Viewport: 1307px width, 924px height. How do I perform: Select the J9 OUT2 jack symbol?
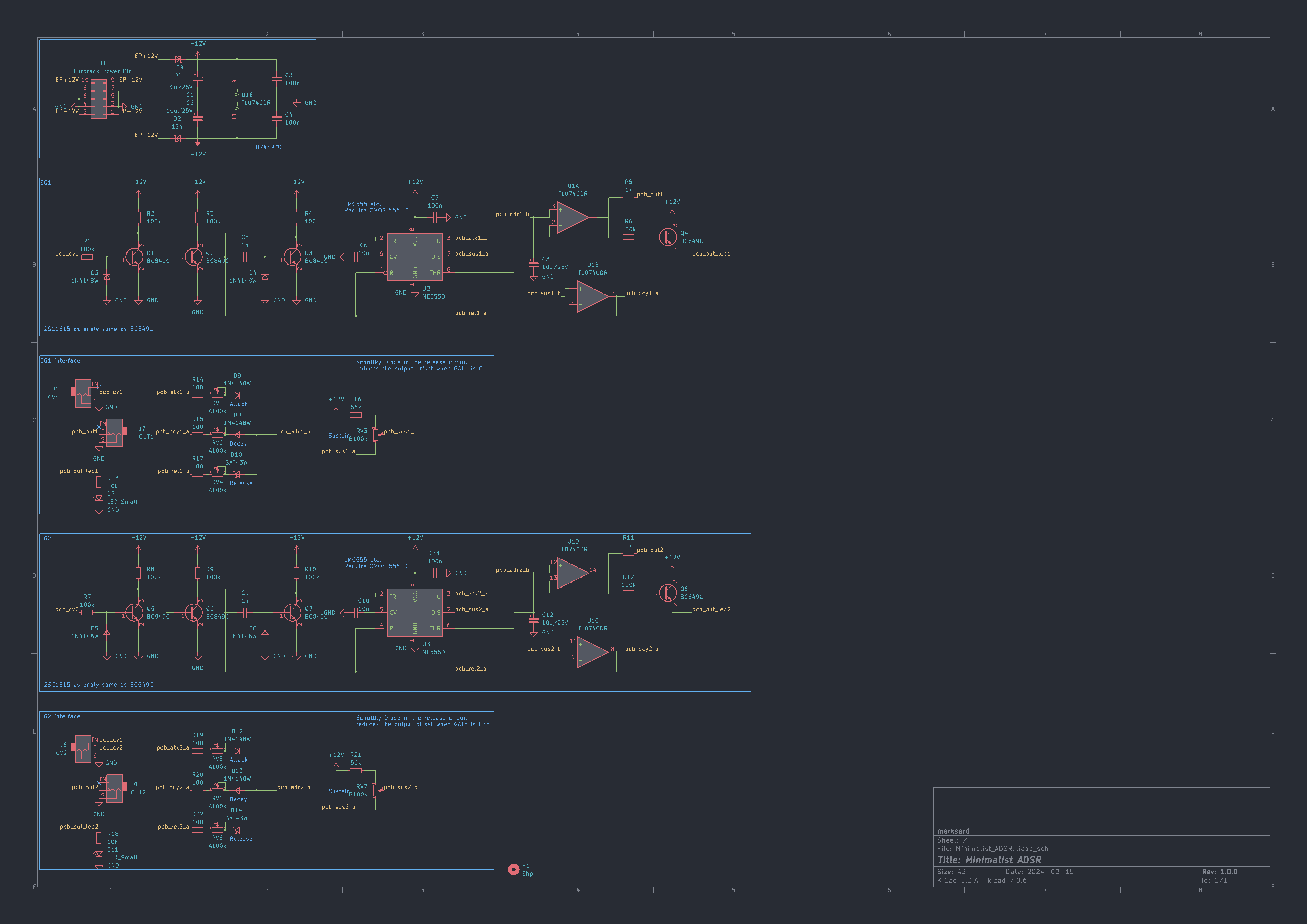[115, 789]
